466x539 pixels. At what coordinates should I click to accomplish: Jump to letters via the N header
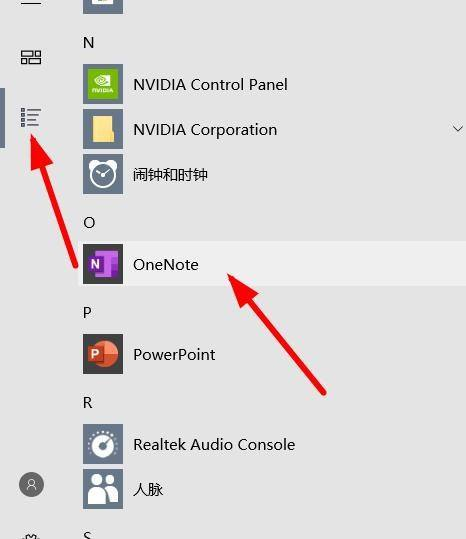pos(88,43)
